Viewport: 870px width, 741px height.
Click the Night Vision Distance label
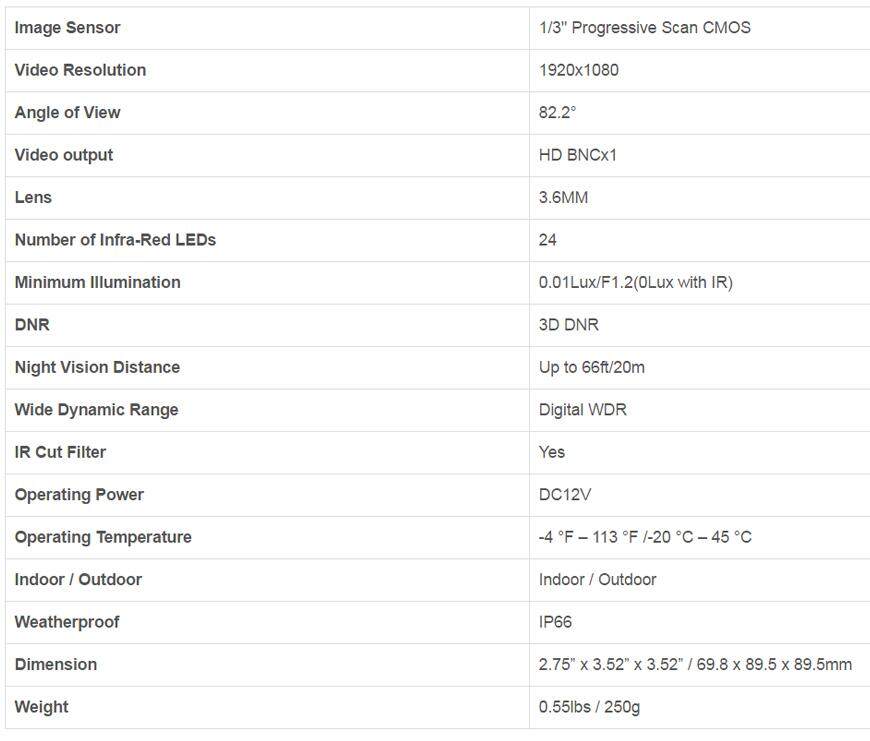click(97, 367)
